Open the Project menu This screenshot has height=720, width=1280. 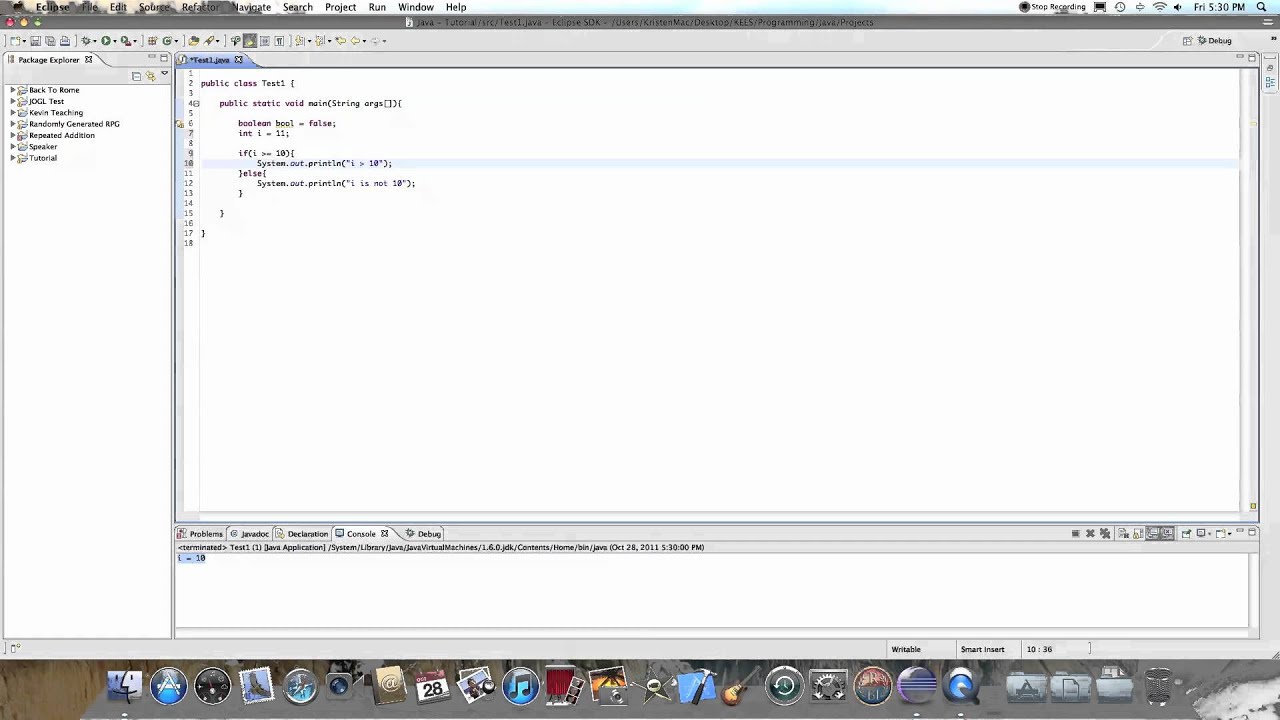point(340,7)
